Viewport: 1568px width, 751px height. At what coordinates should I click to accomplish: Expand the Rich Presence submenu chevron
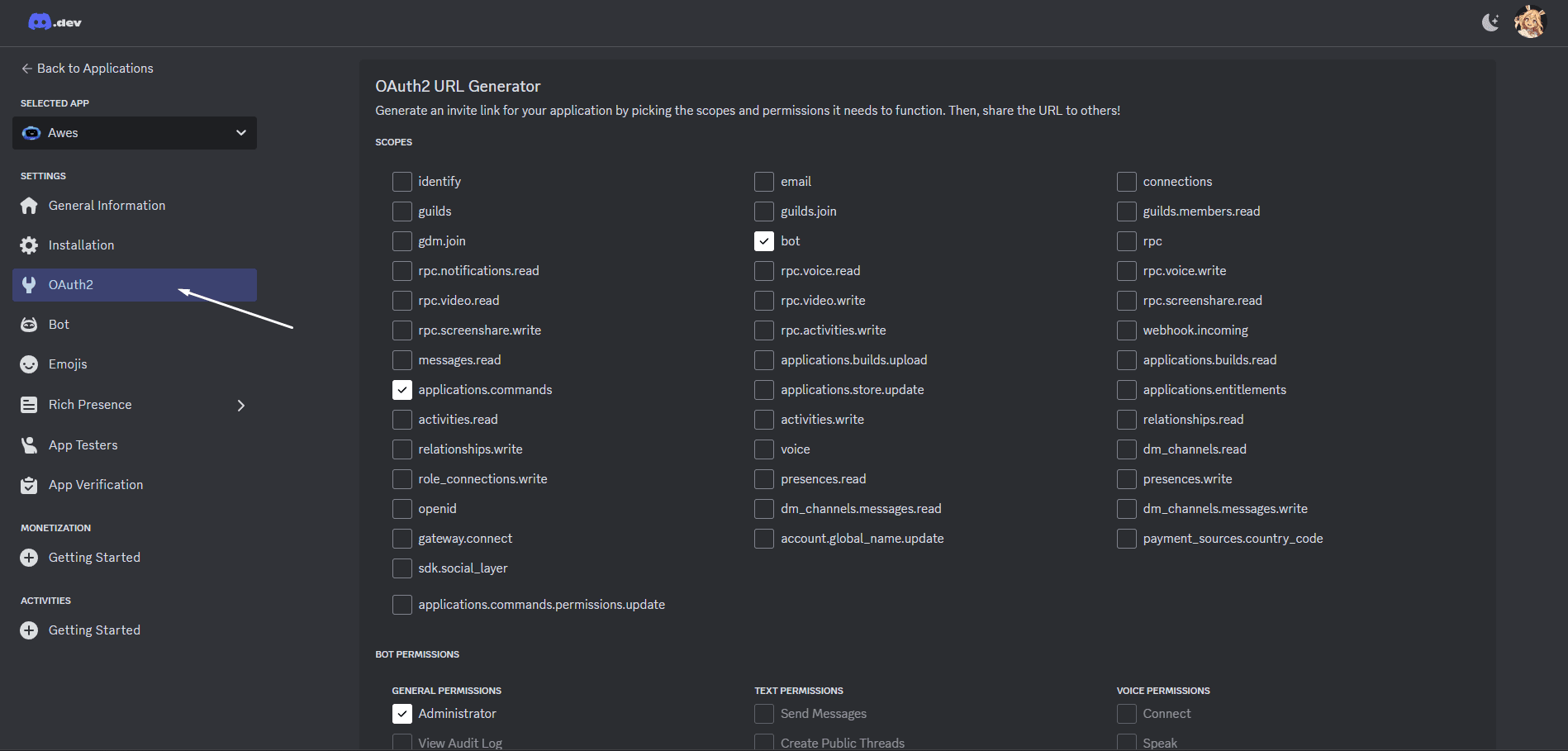click(x=241, y=405)
